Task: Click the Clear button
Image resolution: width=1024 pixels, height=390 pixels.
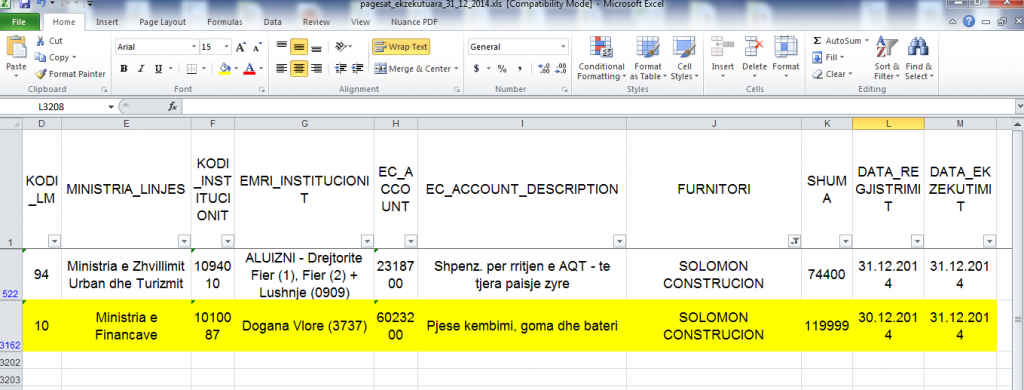Action: (832, 74)
